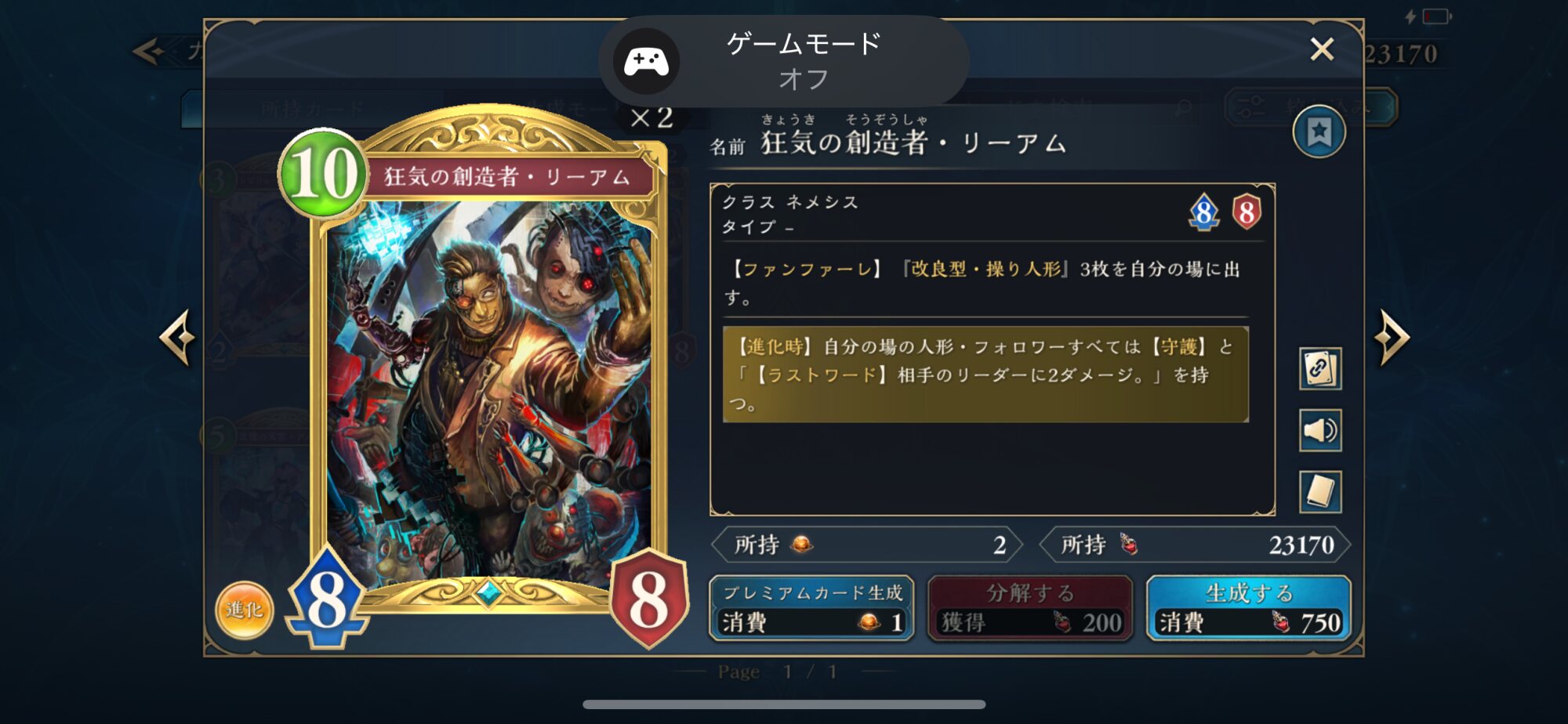This screenshot has height=724, width=1568.
Task: Click the 生成する create button
Action: 1248,609
